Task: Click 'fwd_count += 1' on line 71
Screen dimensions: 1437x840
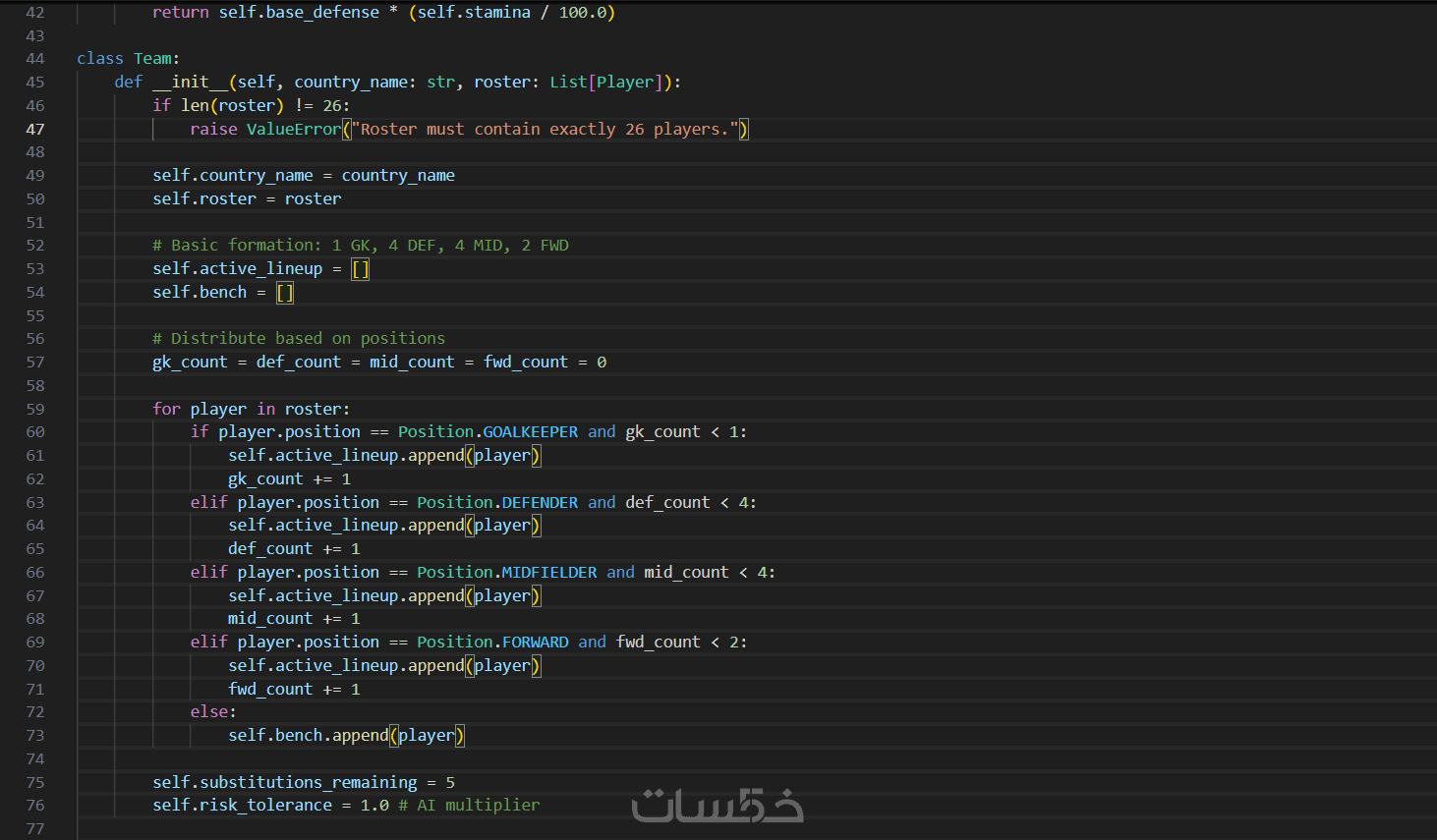Action: [295, 690]
